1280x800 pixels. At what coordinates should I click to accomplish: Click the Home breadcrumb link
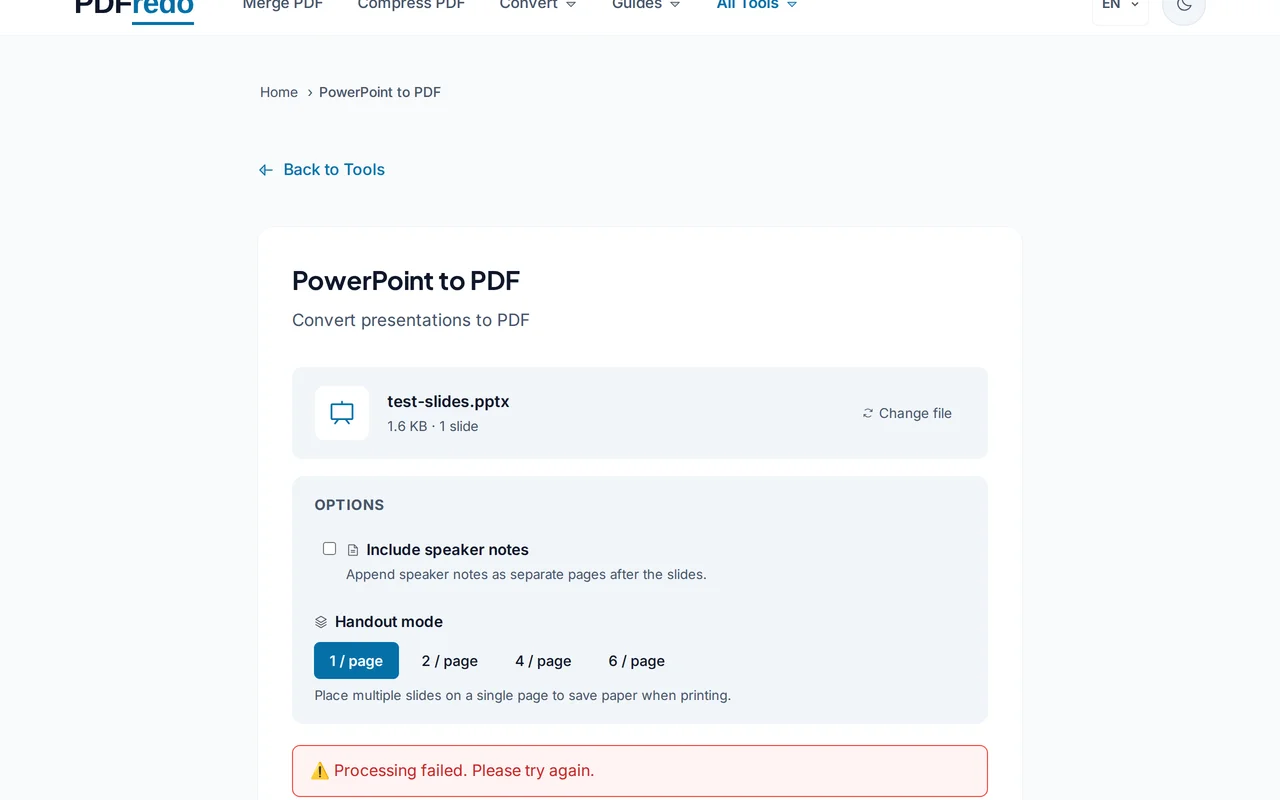coord(278,92)
